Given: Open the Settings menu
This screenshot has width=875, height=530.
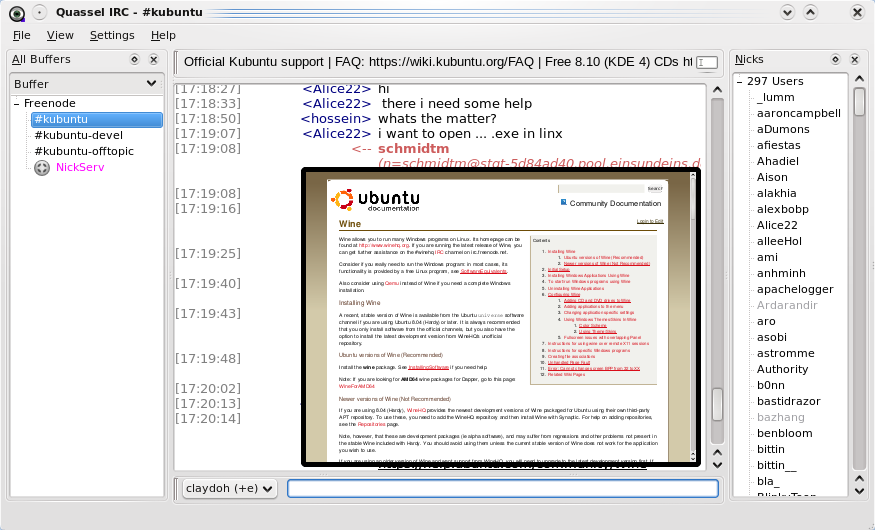Looking at the screenshot, I should tap(112, 35).
